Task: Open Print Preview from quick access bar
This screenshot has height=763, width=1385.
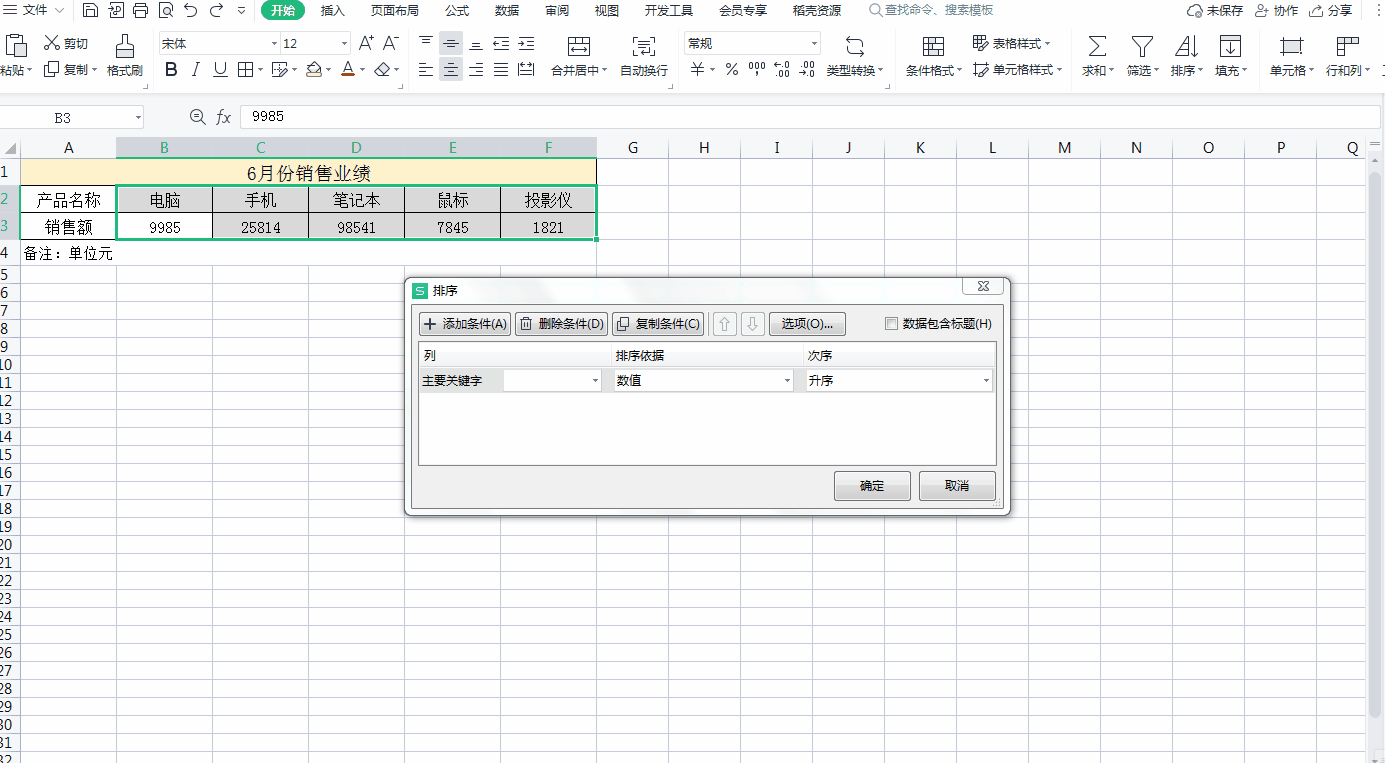Action: click(x=166, y=11)
